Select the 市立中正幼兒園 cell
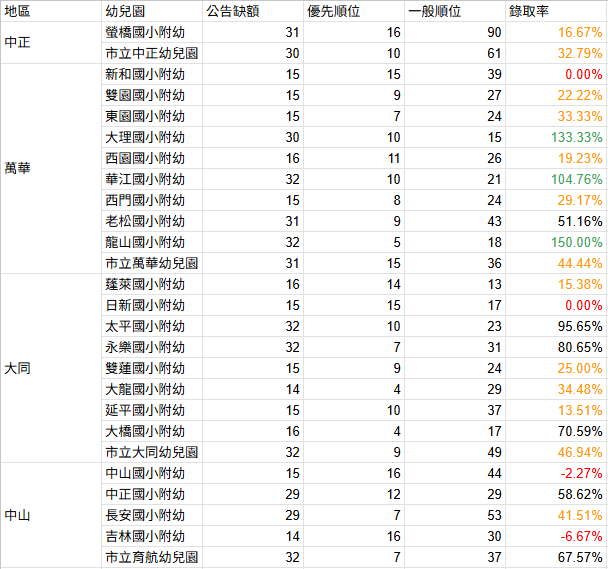Viewport: 608px width, 569px height. (152, 53)
